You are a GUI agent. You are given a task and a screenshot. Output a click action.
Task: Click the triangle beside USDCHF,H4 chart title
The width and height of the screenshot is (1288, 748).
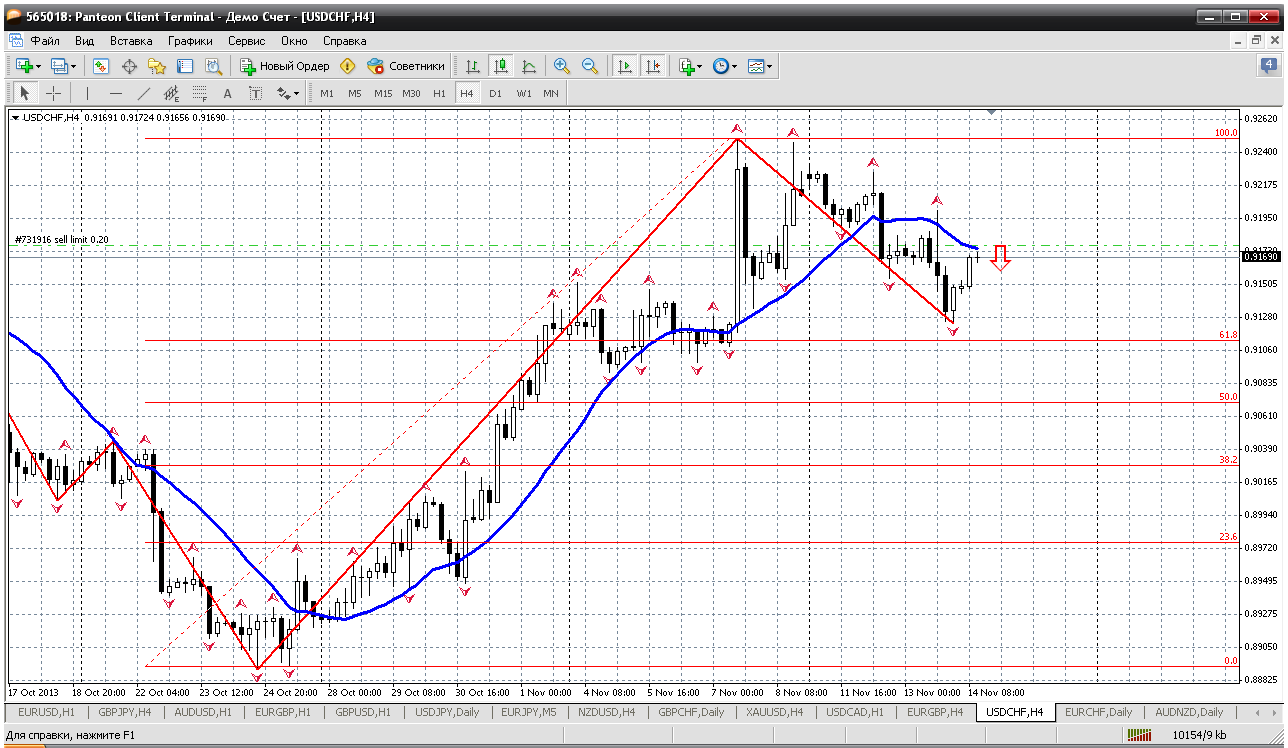(16, 118)
